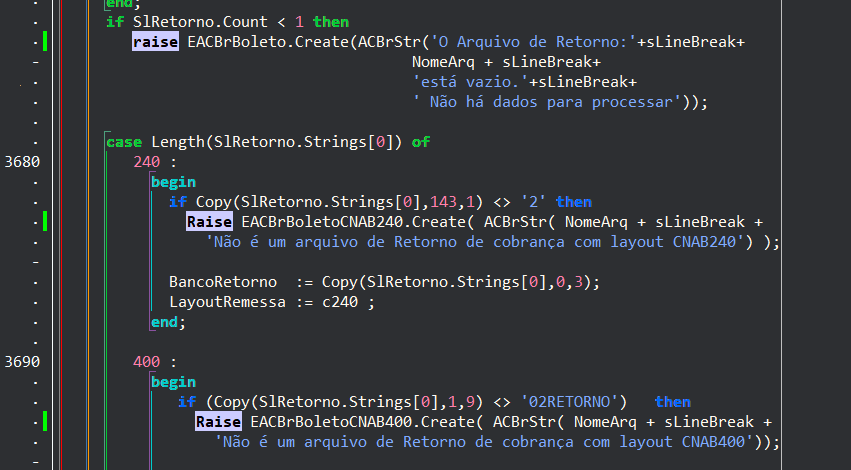Click string 'está vazio.'
Image resolution: width=851 pixels, height=470 pixels.
[471, 82]
